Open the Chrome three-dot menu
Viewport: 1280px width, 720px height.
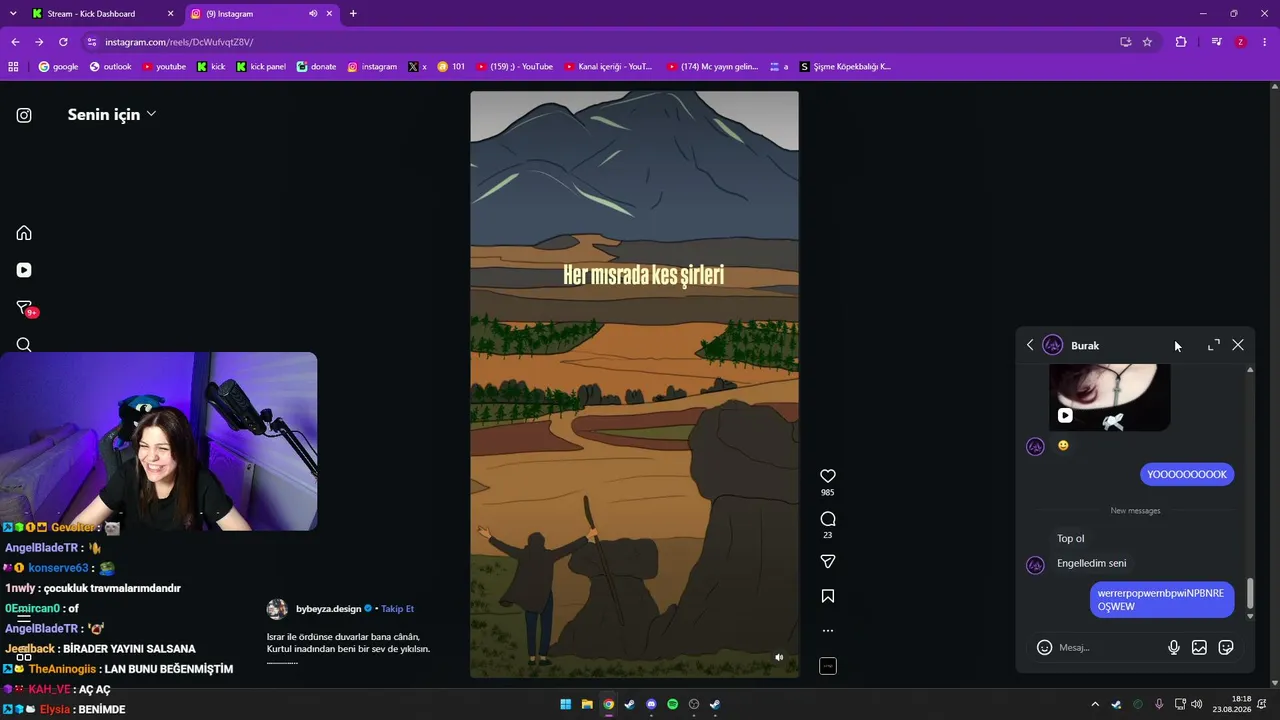click(x=1265, y=42)
